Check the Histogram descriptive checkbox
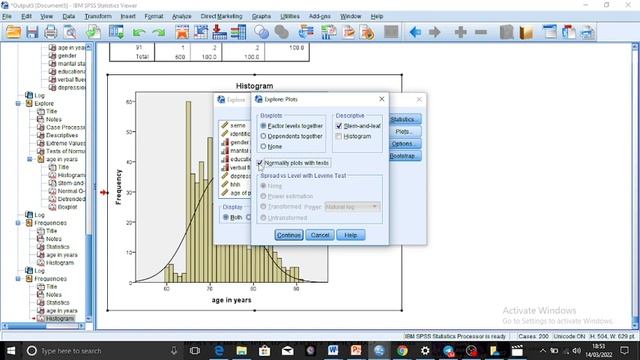This screenshot has width=640, height=360. [339, 136]
